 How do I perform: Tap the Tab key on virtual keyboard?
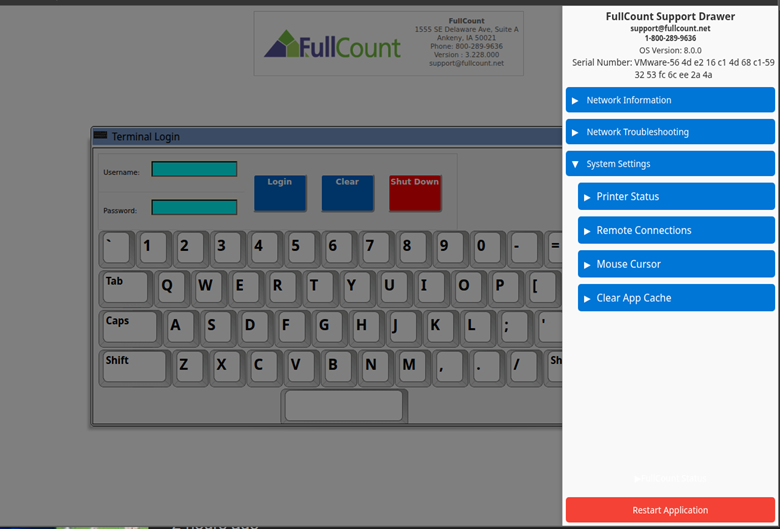click(126, 288)
